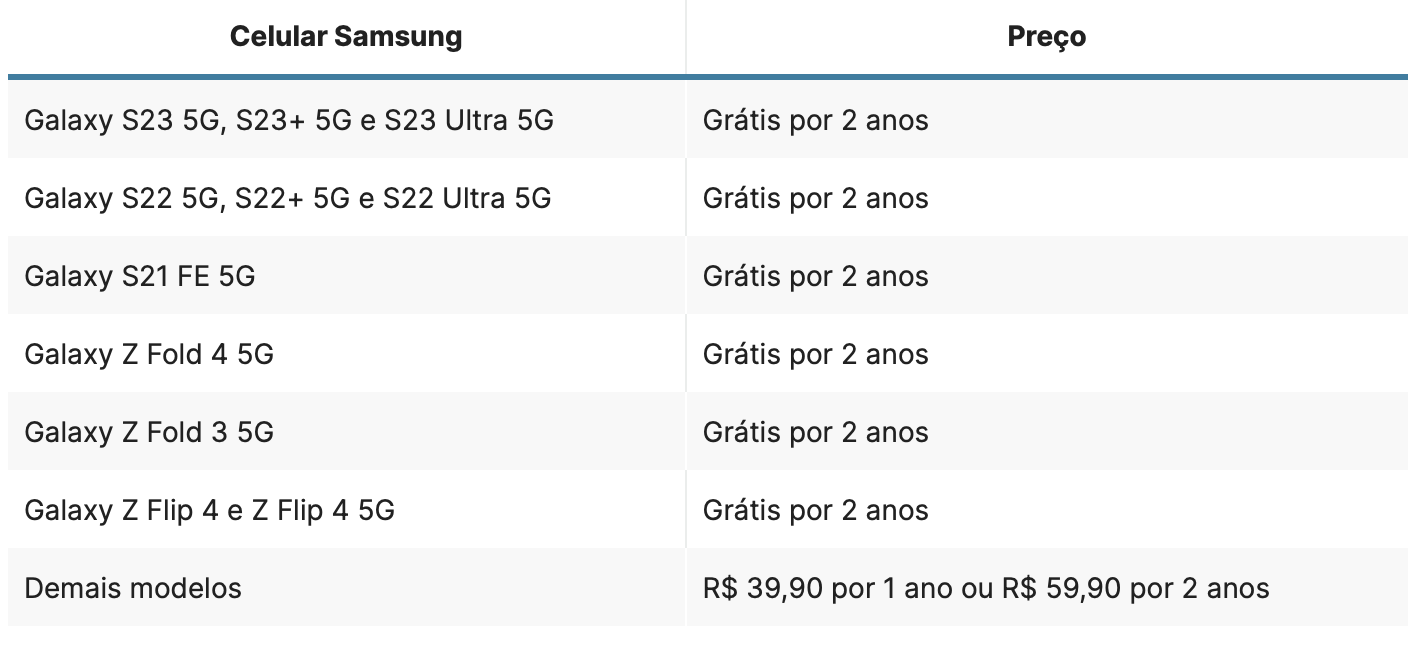
Task: Click the price for Galaxy Z Fold 4 5G
Action: [816, 354]
